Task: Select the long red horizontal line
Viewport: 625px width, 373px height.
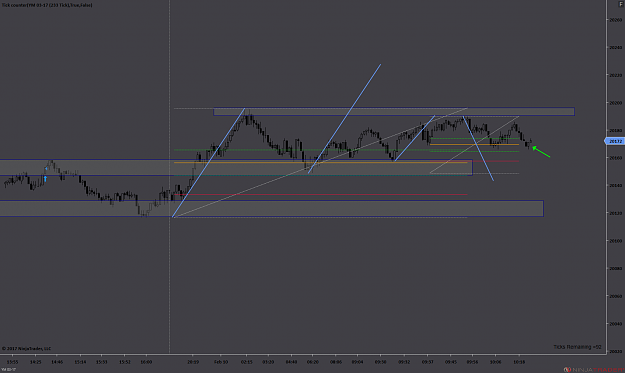Action: [321, 194]
